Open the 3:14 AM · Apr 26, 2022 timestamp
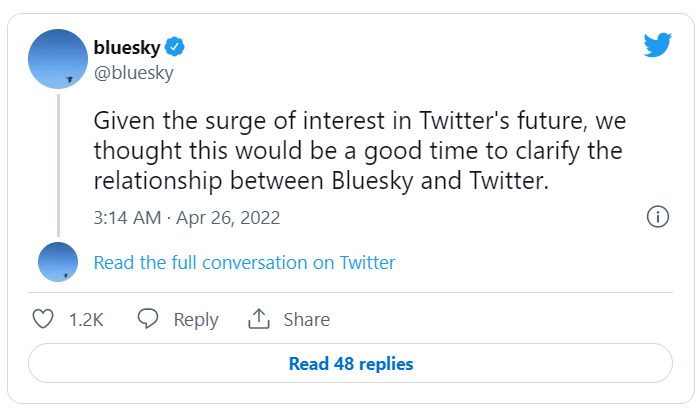The width and height of the screenshot is (697, 411). pos(187,217)
